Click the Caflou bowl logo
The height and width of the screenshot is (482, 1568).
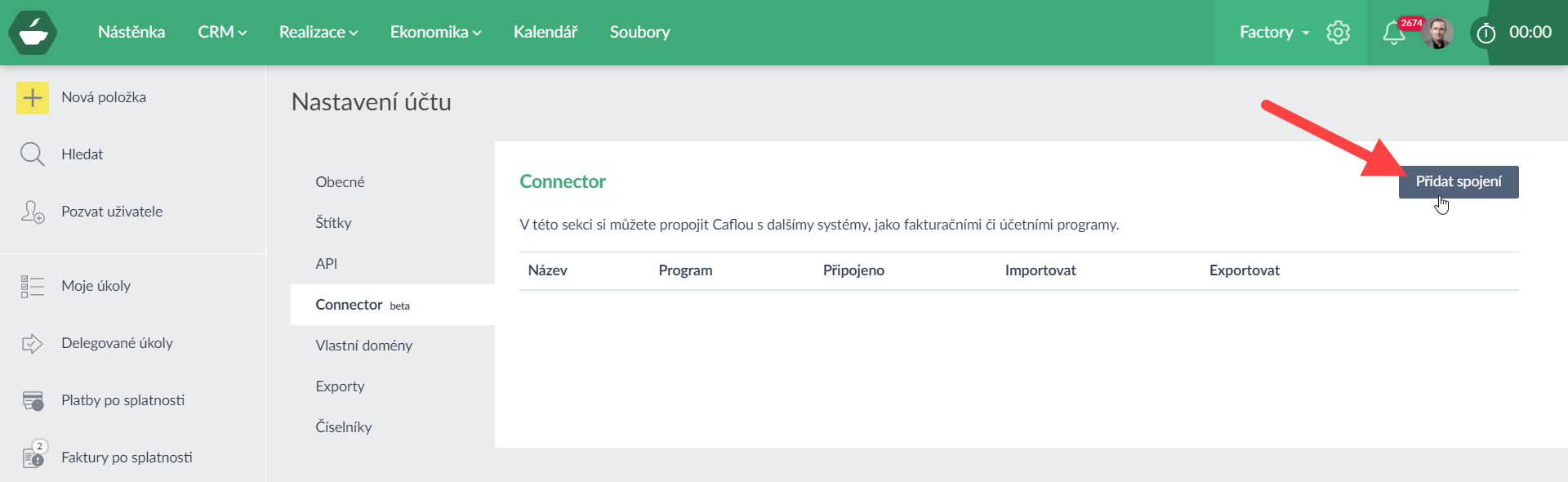(33, 33)
